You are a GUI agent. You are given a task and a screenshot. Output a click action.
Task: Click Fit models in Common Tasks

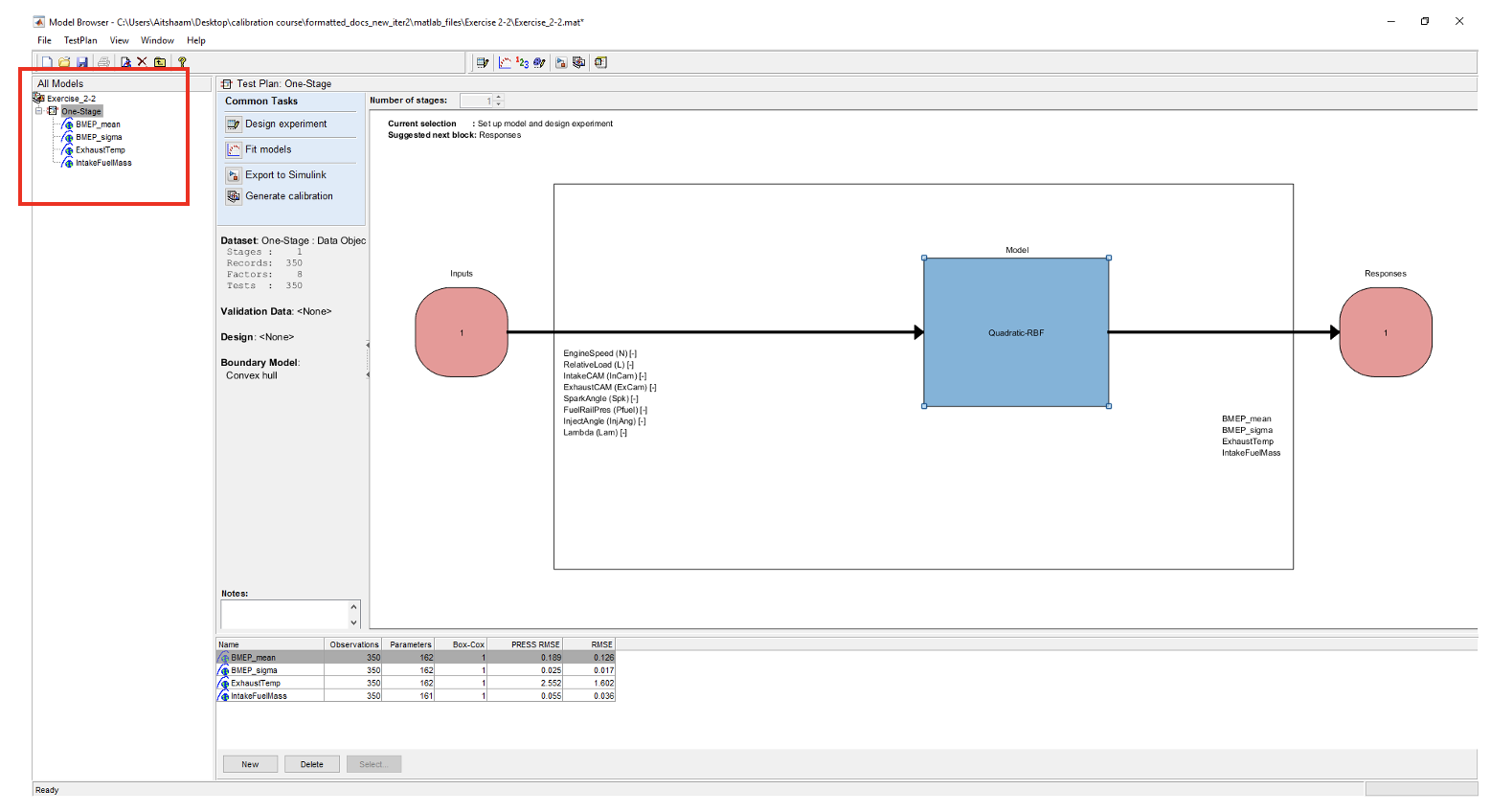[268, 149]
